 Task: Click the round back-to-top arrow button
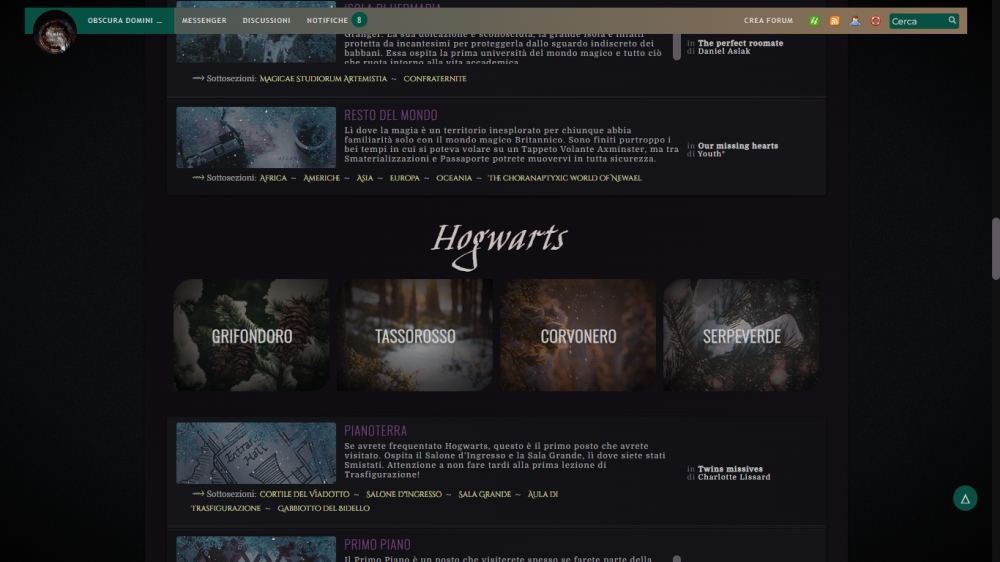coord(965,498)
